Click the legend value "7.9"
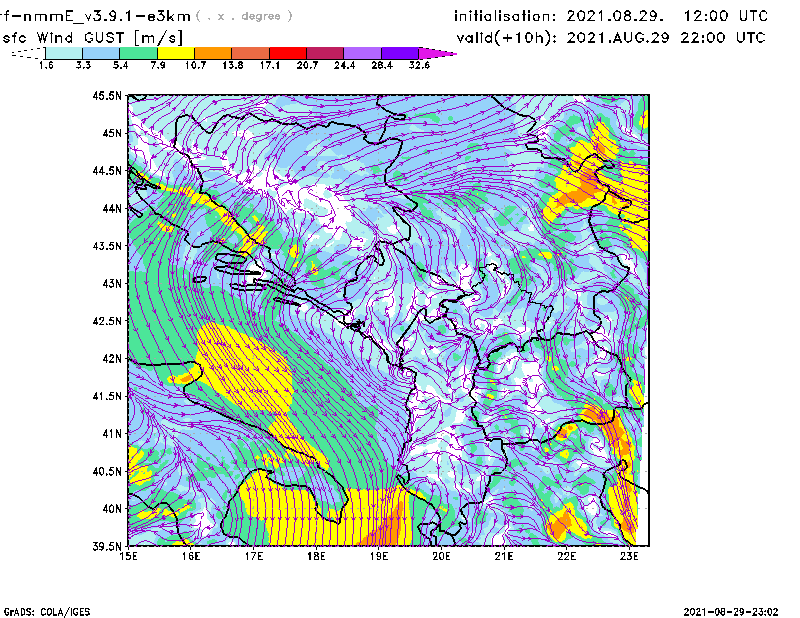The width and height of the screenshot is (800, 618). click(158, 65)
